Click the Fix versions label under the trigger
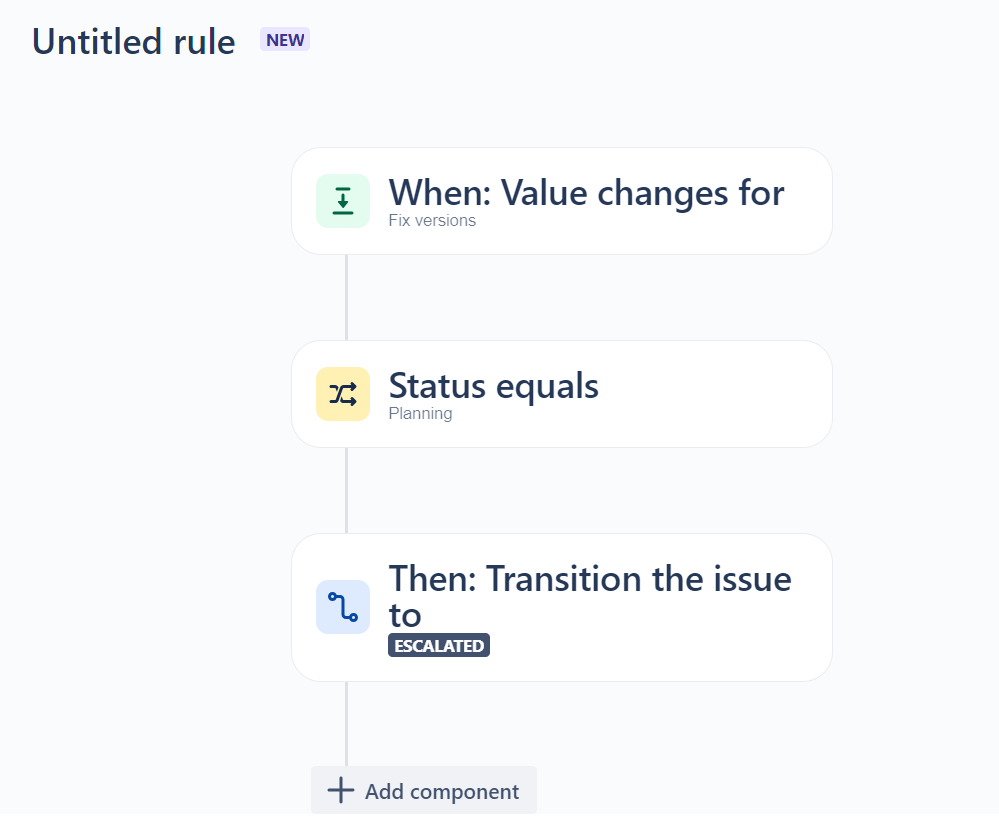Image resolution: width=999 pixels, height=831 pixels. point(431,220)
